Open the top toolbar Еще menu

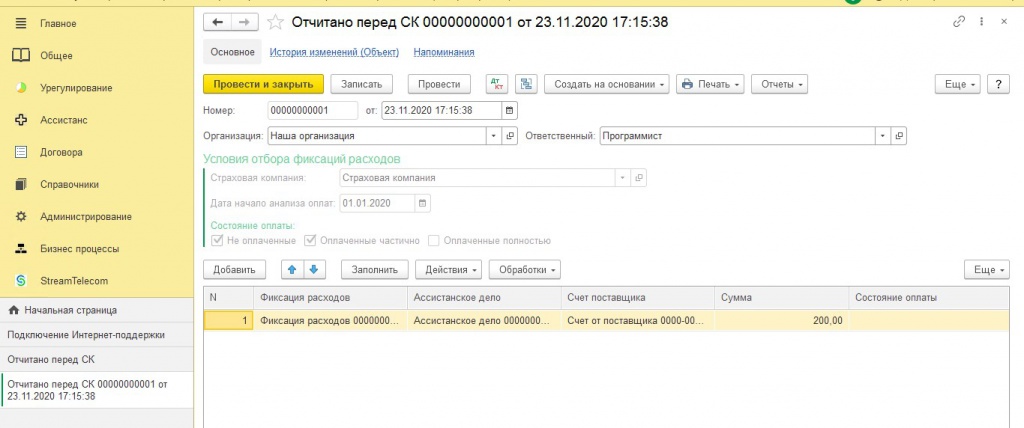958,84
